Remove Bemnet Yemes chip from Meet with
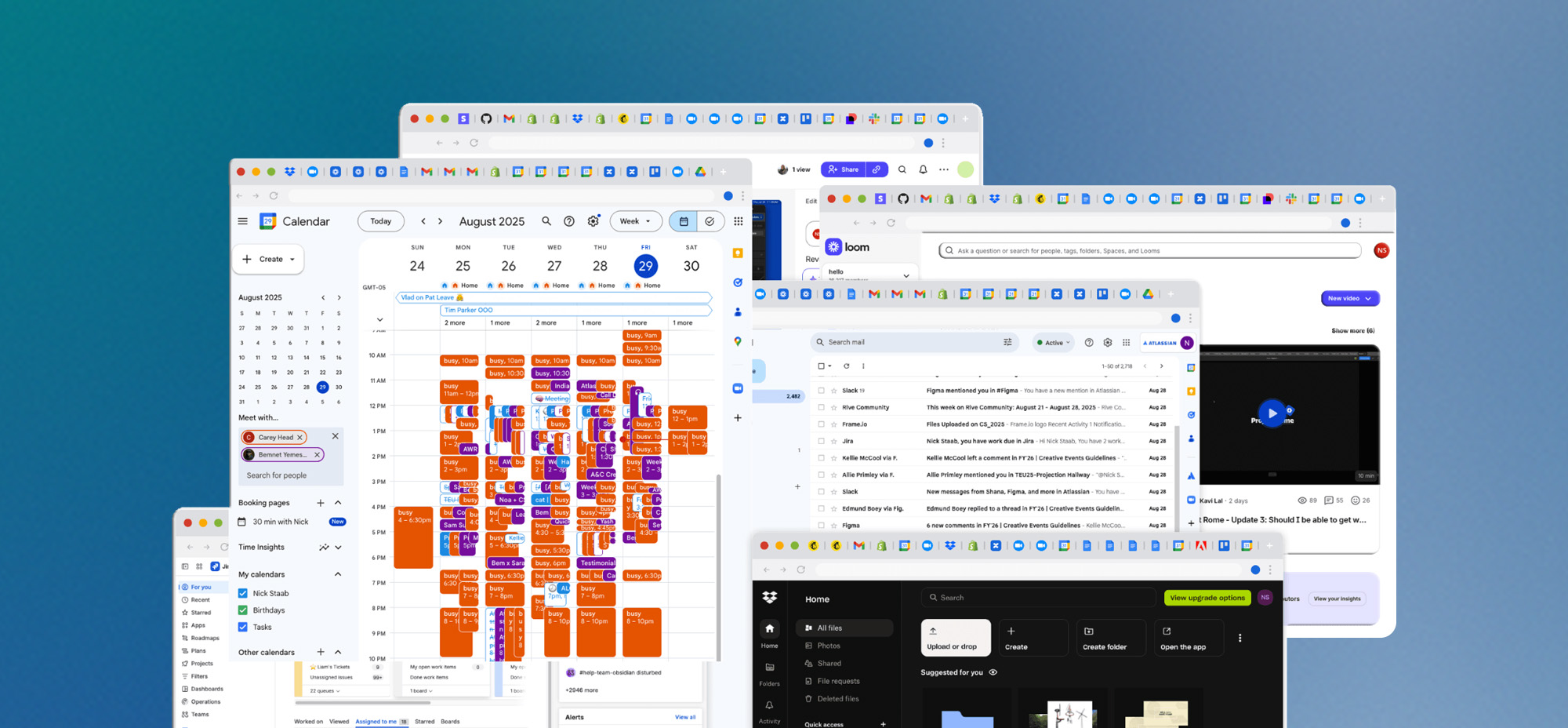The image size is (1568, 728). pyautogui.click(x=318, y=455)
